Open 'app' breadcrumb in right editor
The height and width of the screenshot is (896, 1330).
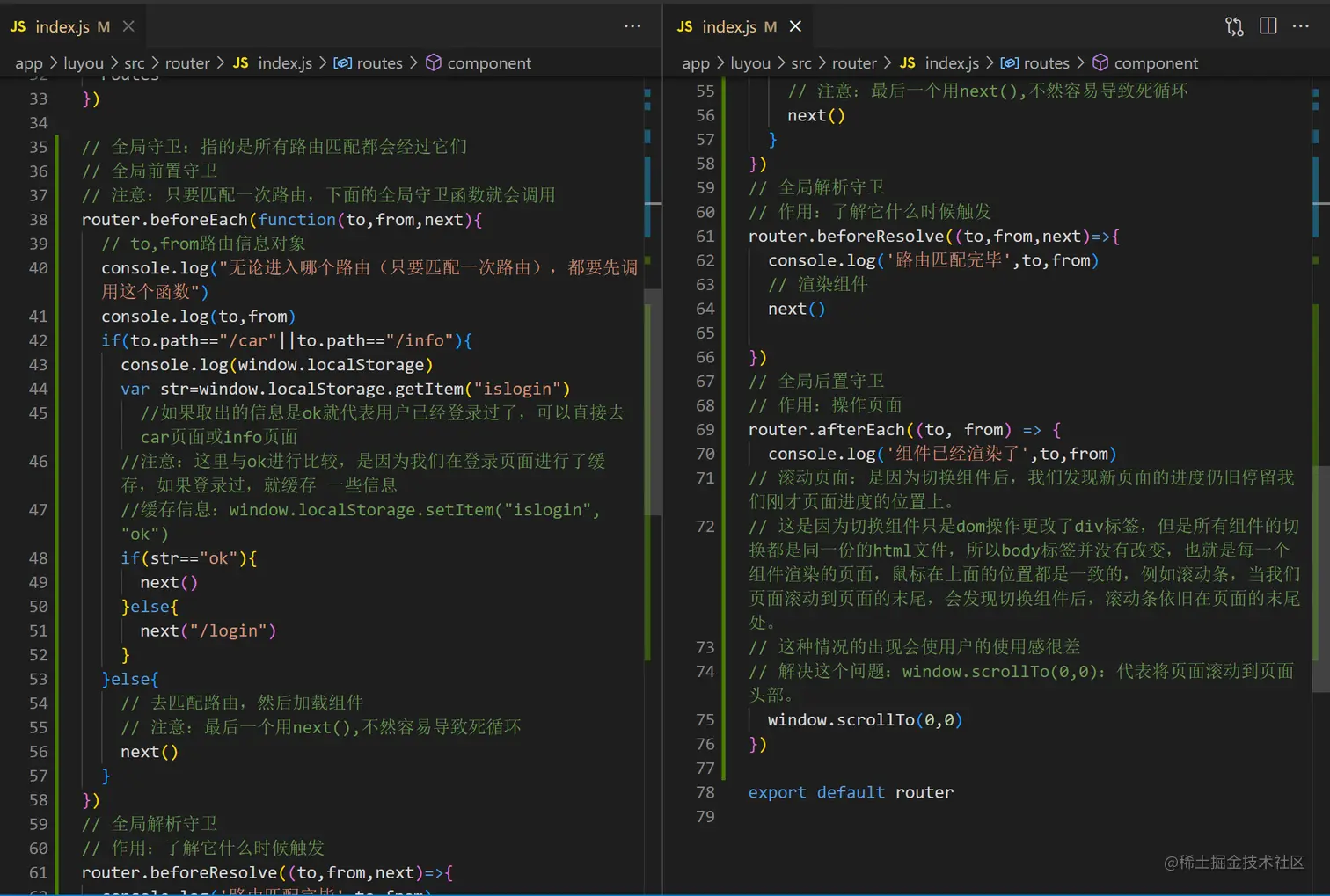click(x=696, y=63)
